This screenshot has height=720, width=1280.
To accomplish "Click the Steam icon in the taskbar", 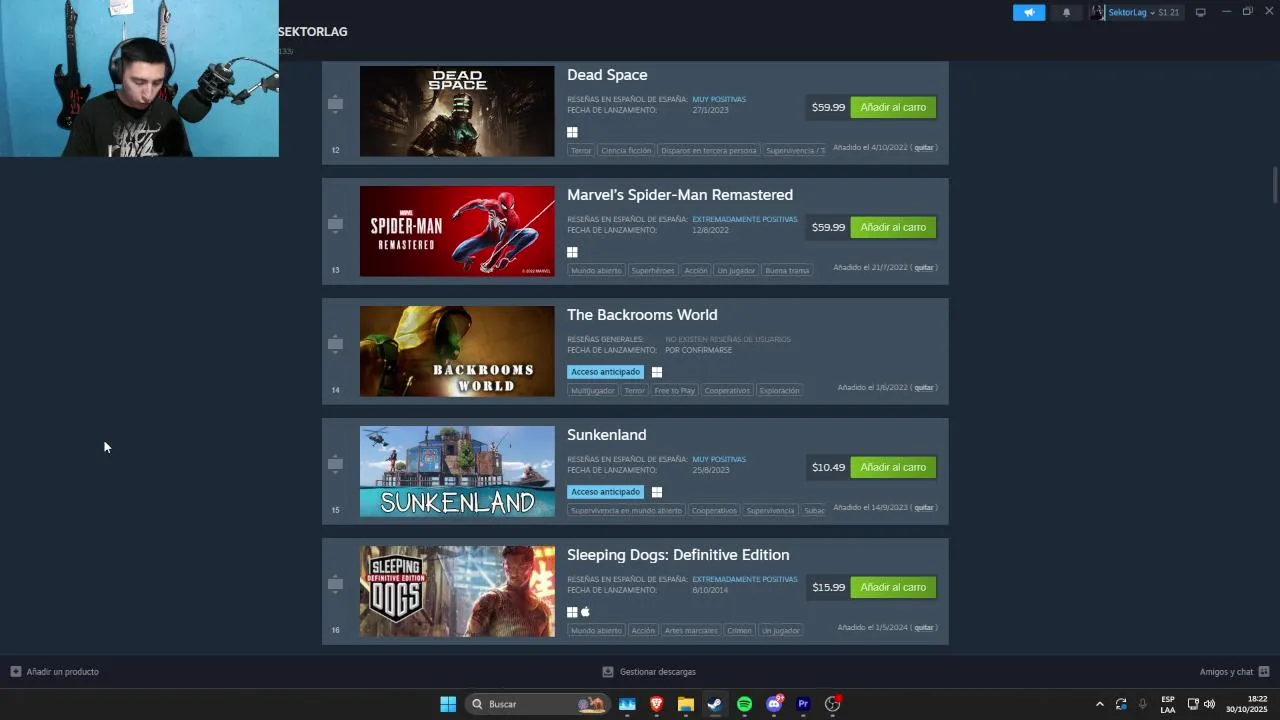I will click(714, 704).
